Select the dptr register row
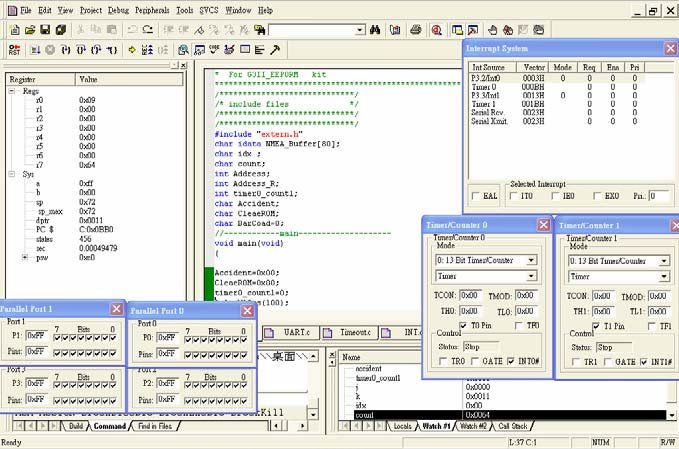 [x=94, y=220]
